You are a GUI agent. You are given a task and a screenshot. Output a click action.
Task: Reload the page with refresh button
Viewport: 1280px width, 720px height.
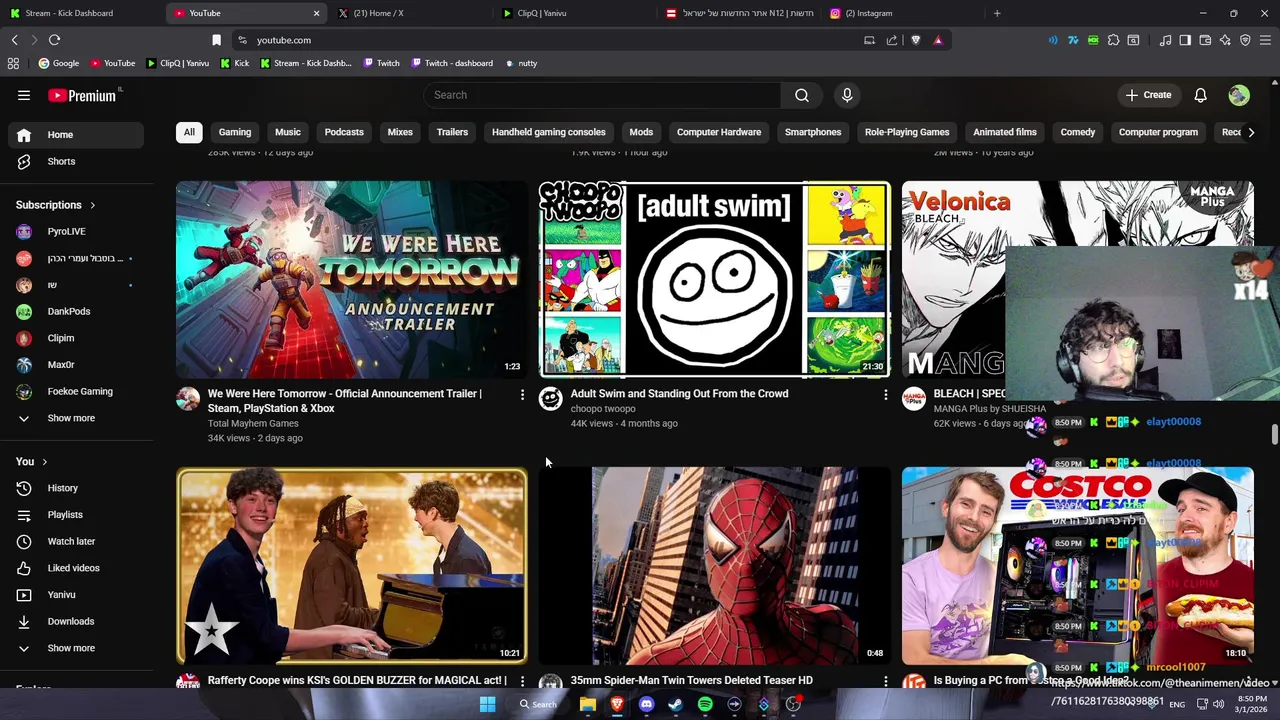[x=54, y=40]
